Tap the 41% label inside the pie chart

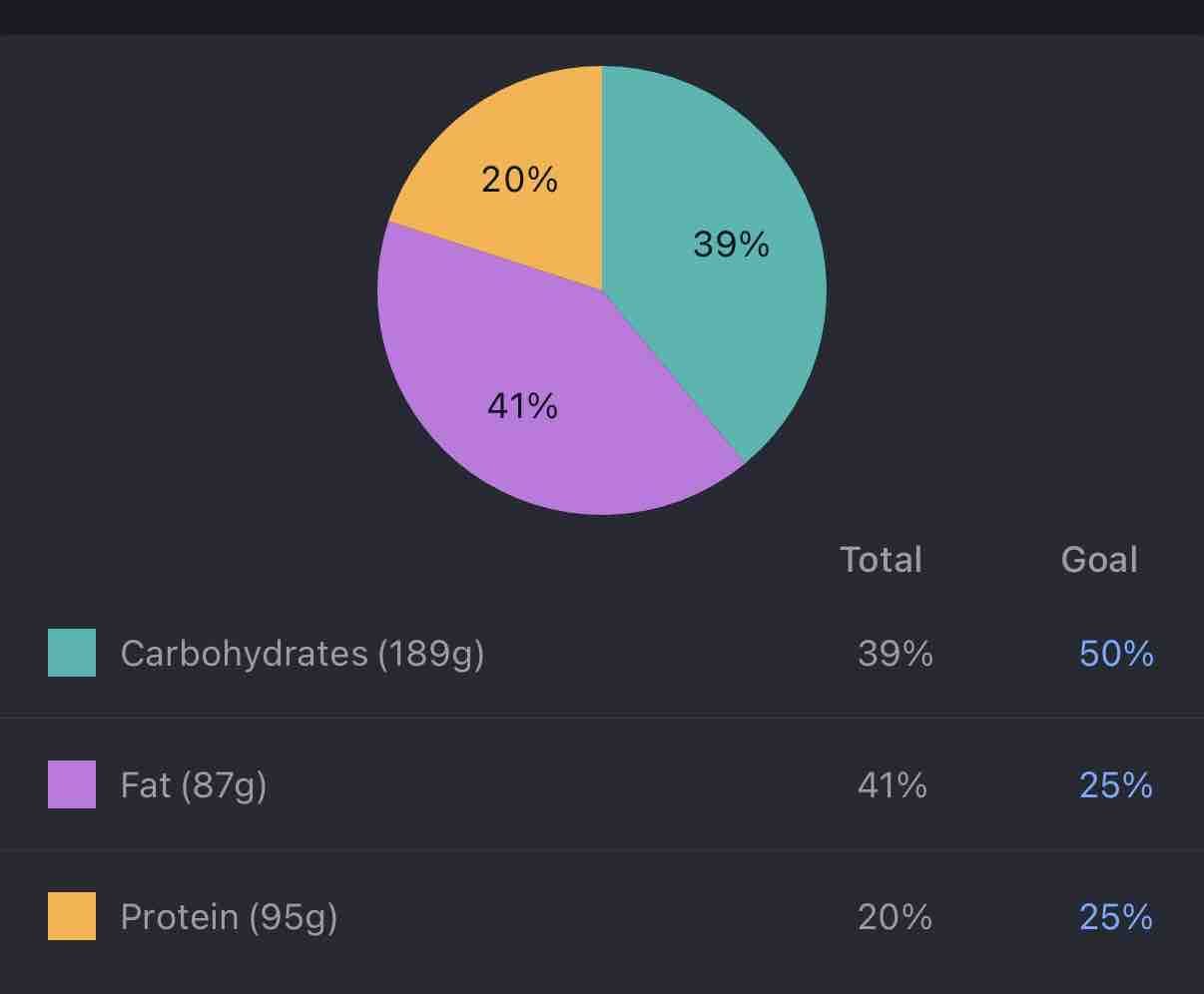[522, 406]
